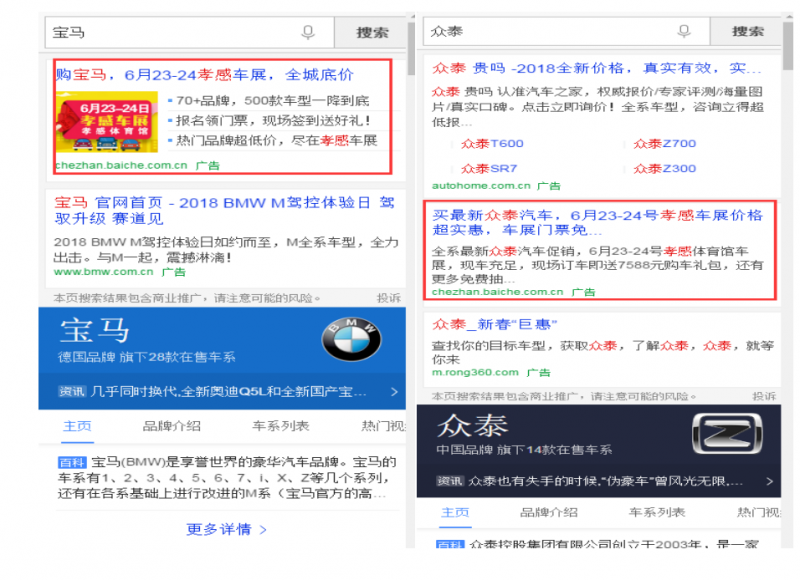Focus the search field containing 众泰
Viewport: 800px width, 580px height.
tap(566, 31)
